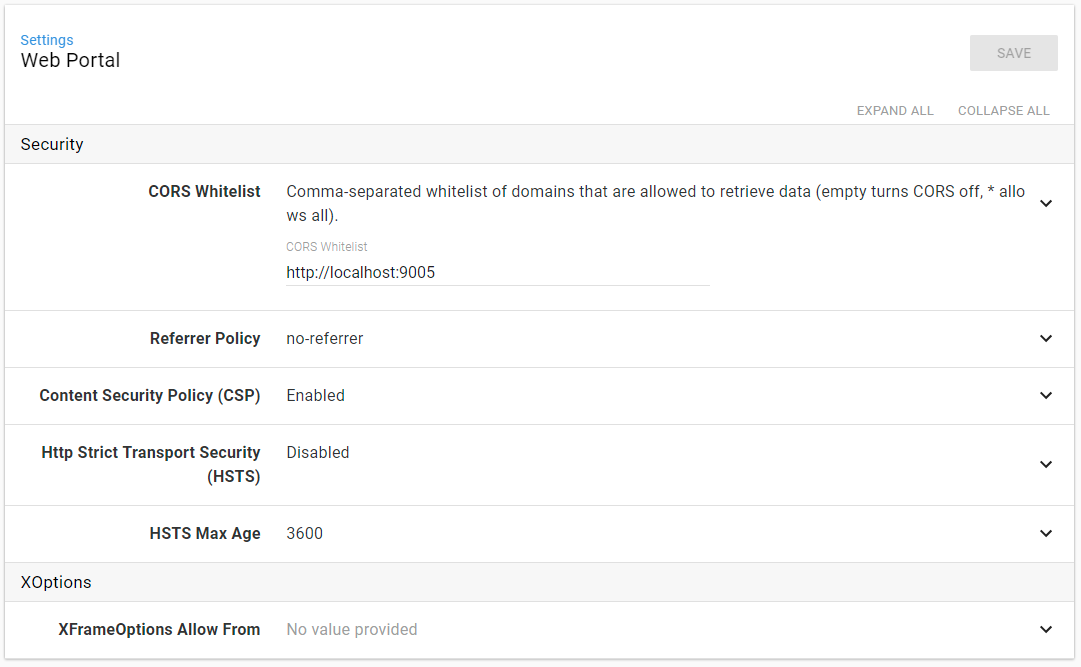Click No value provided under XFrameOptions
The height and width of the screenshot is (667, 1081).
point(352,629)
